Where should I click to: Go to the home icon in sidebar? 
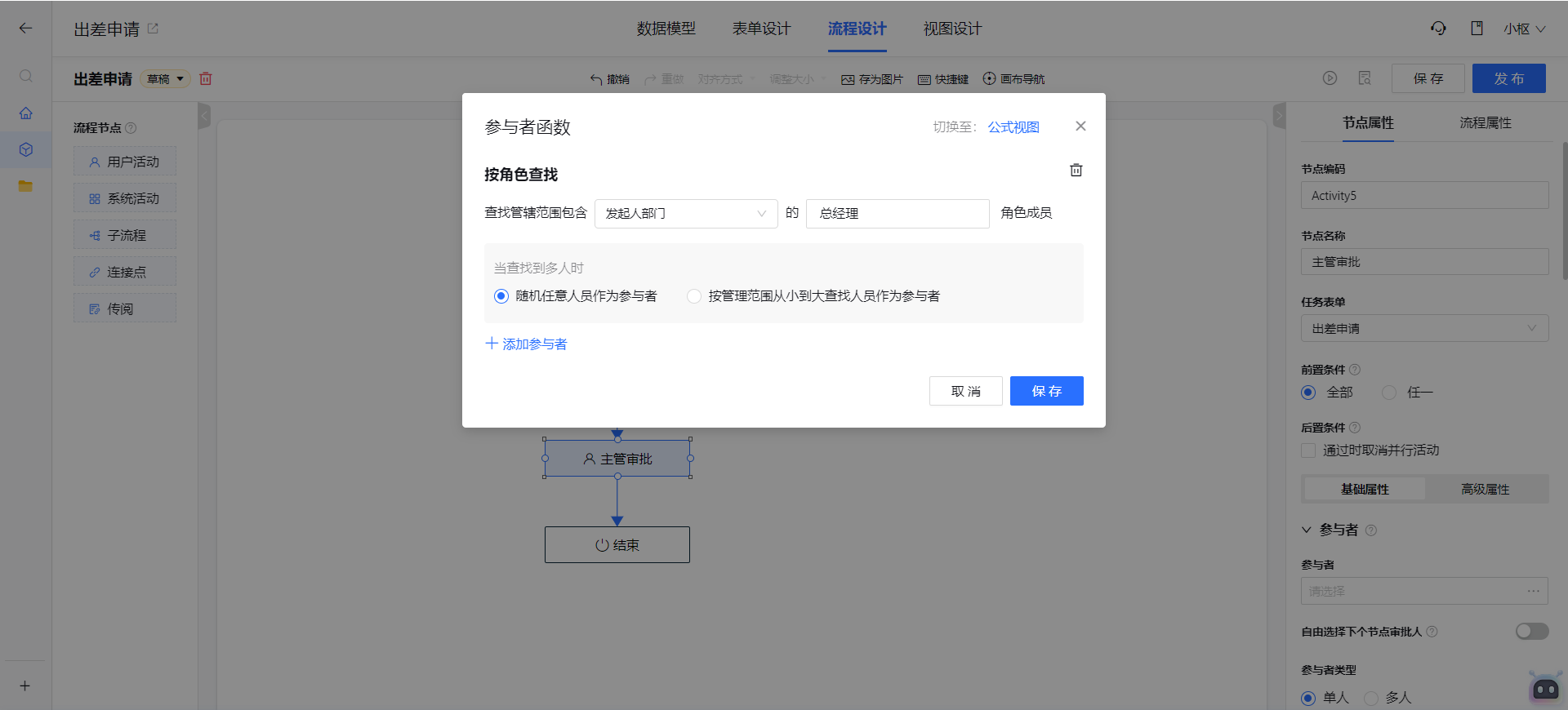(26, 113)
